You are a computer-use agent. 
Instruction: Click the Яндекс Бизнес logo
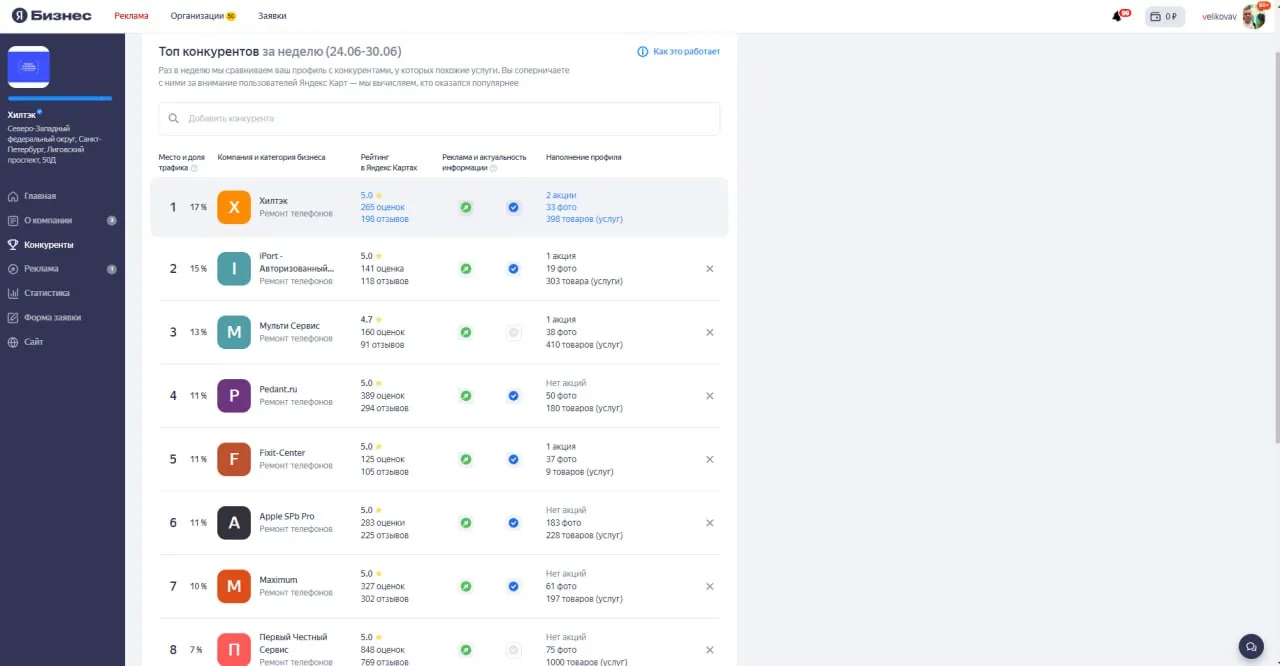[52, 16]
